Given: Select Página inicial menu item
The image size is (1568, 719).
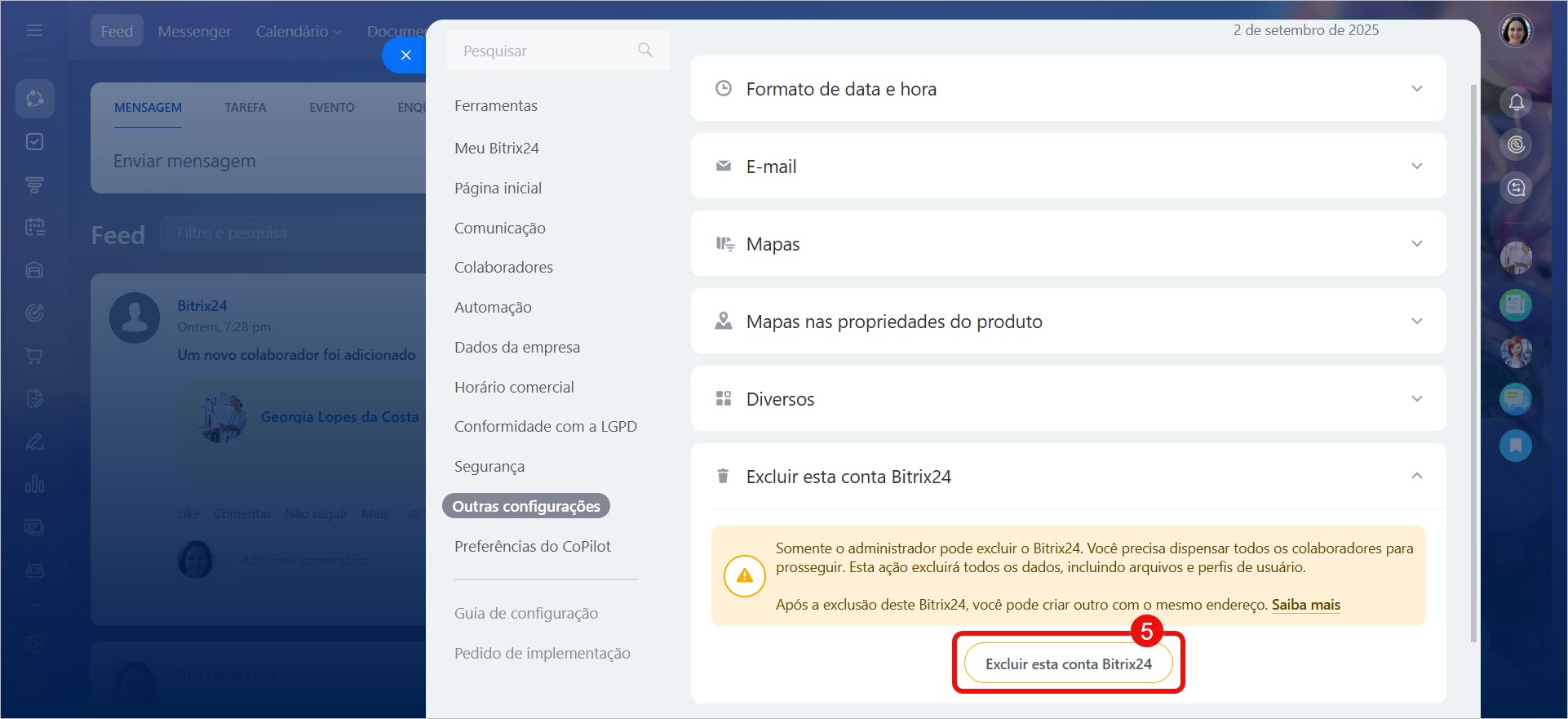Looking at the screenshot, I should coord(498,188).
